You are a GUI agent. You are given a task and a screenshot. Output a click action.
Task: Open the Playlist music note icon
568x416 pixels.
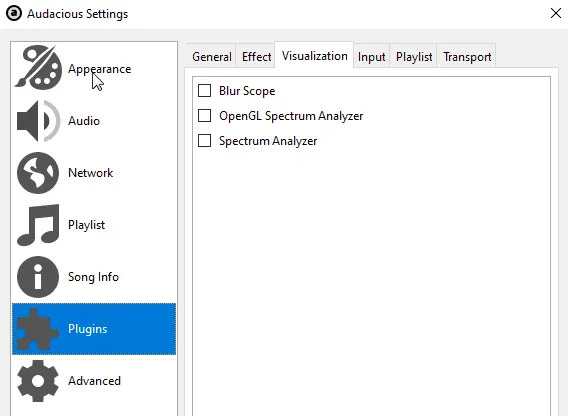point(38,225)
